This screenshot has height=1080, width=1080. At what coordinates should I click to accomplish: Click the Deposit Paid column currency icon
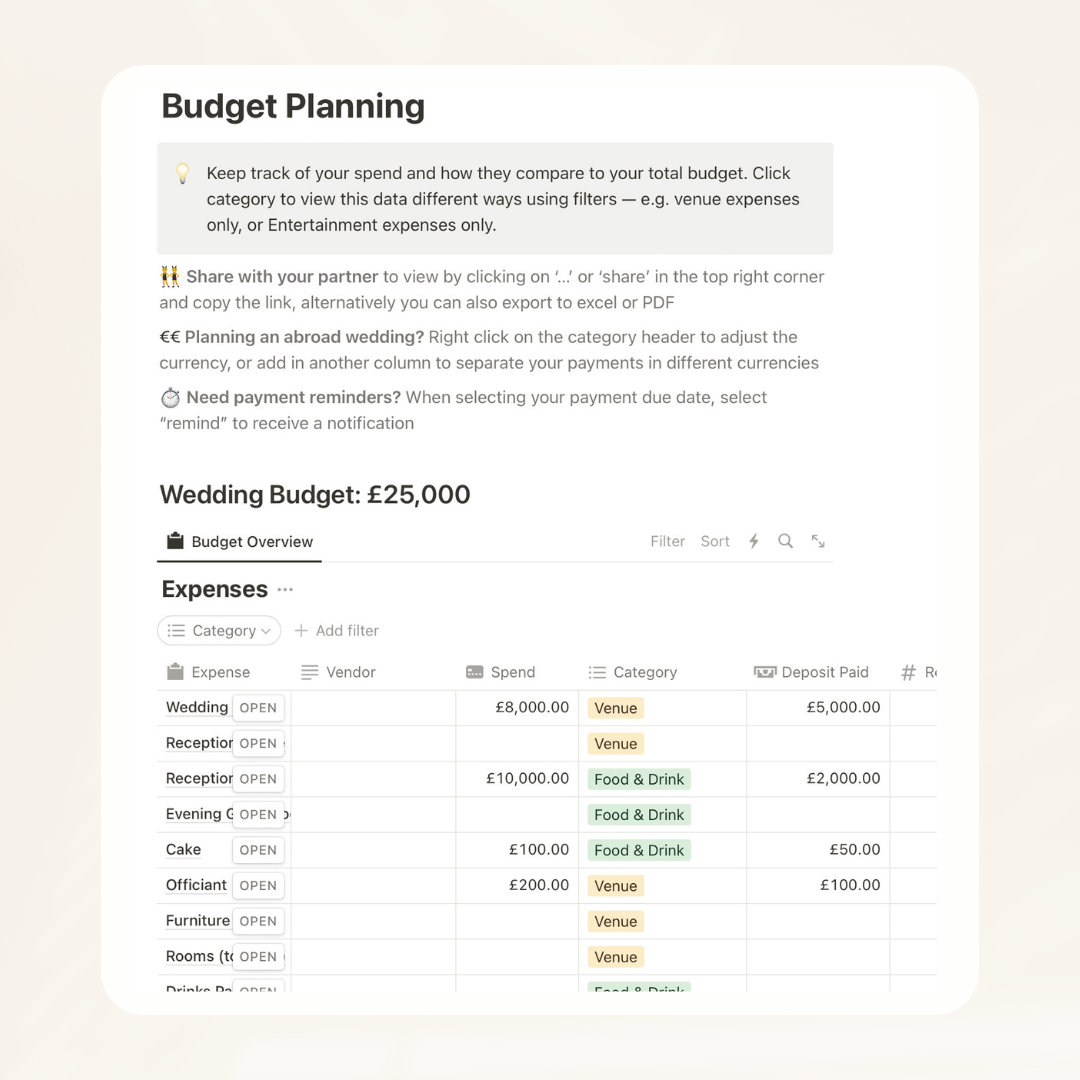point(765,672)
